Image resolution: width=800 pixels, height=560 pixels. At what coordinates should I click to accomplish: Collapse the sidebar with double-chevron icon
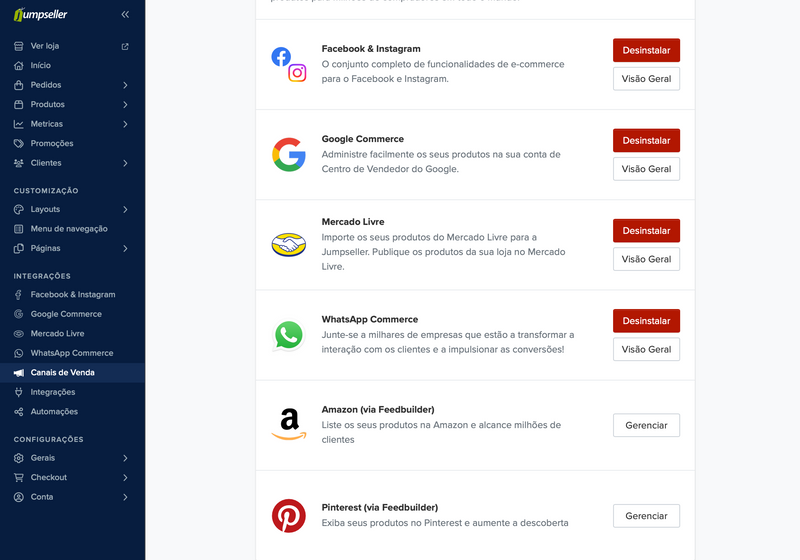coord(125,14)
